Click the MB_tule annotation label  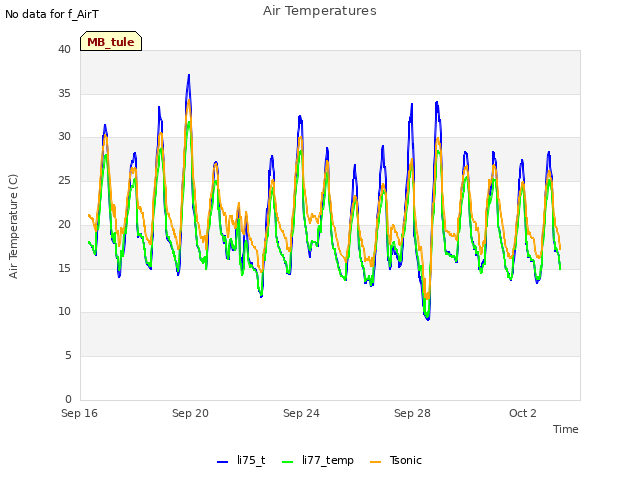click(111, 42)
